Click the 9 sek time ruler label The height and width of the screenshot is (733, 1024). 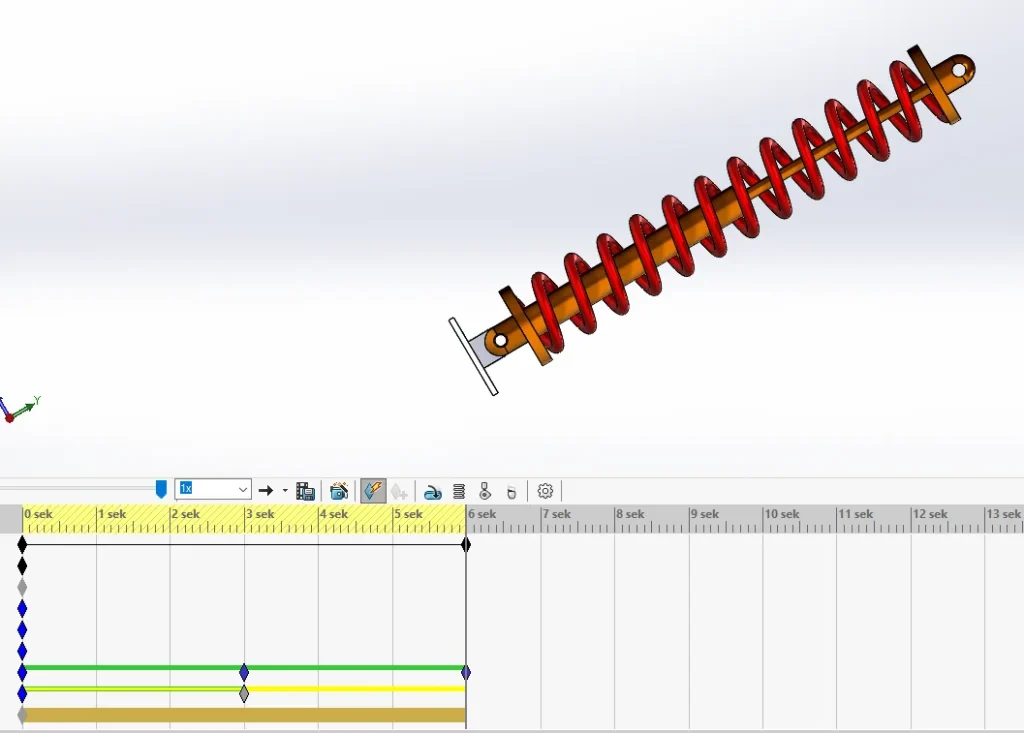point(705,514)
